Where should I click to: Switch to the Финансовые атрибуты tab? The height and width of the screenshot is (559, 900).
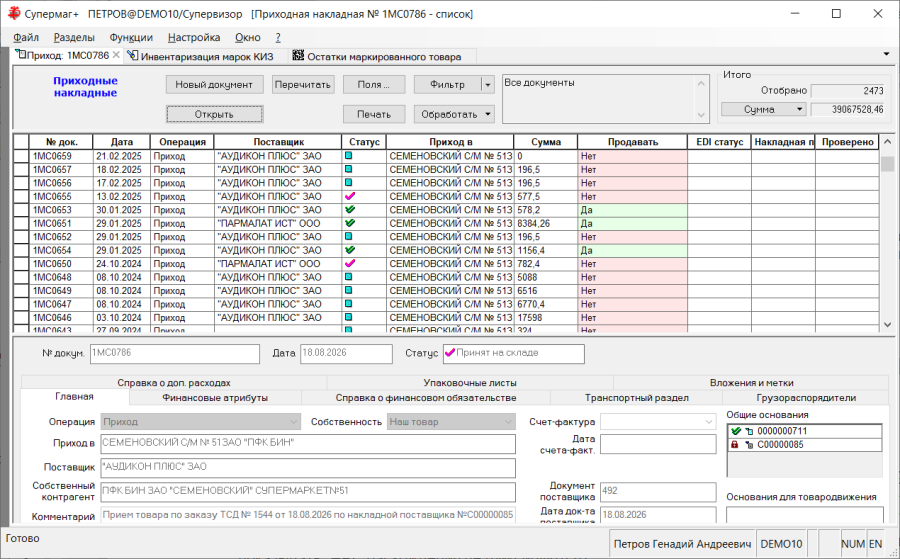[215, 398]
